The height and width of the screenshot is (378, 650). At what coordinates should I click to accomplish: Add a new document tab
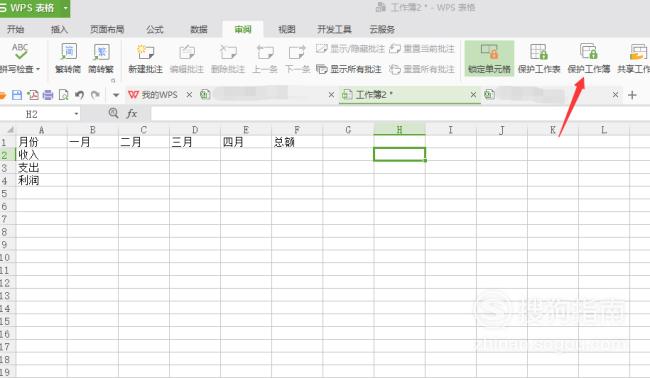point(632,95)
